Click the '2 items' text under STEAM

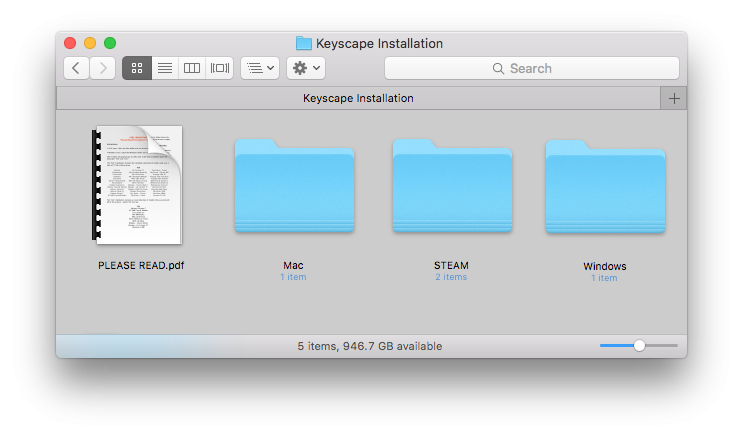[x=451, y=277]
